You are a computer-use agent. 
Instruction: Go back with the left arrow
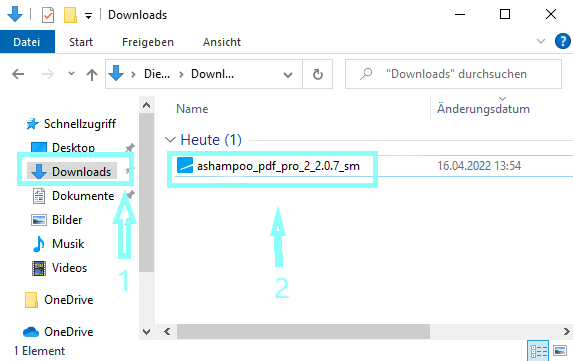tap(18, 74)
